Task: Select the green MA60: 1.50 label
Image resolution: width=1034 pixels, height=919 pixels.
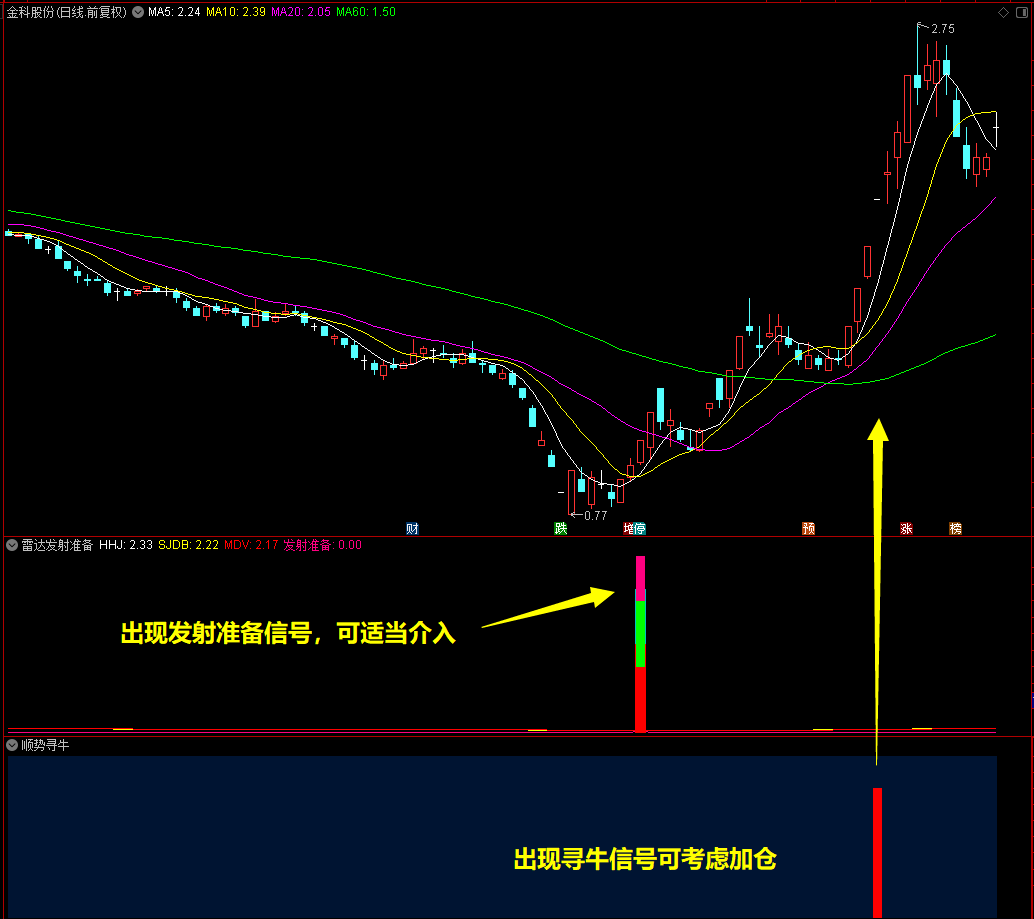Action: tap(366, 12)
